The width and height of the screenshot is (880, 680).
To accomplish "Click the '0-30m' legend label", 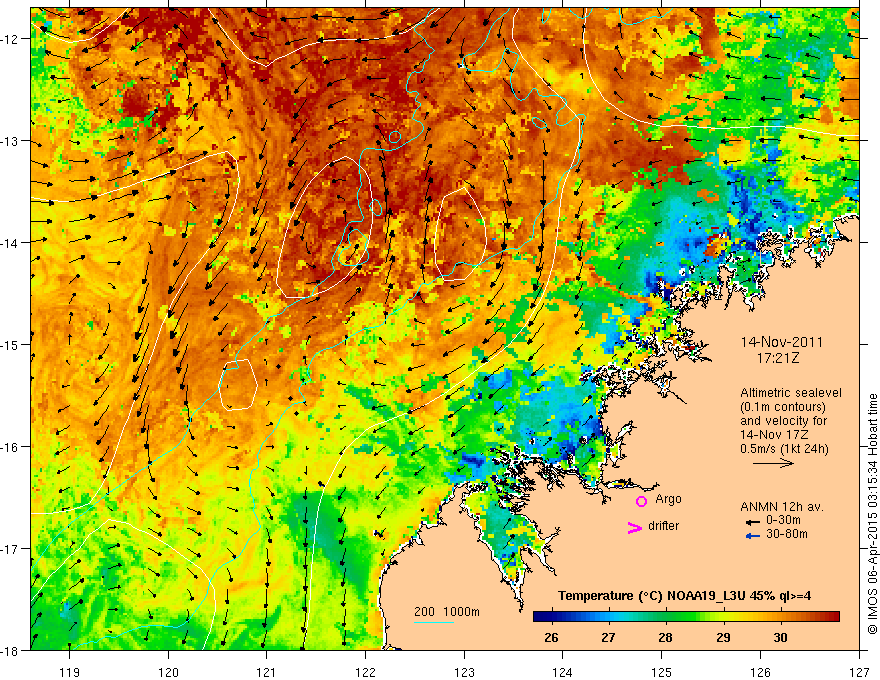I will (783, 520).
